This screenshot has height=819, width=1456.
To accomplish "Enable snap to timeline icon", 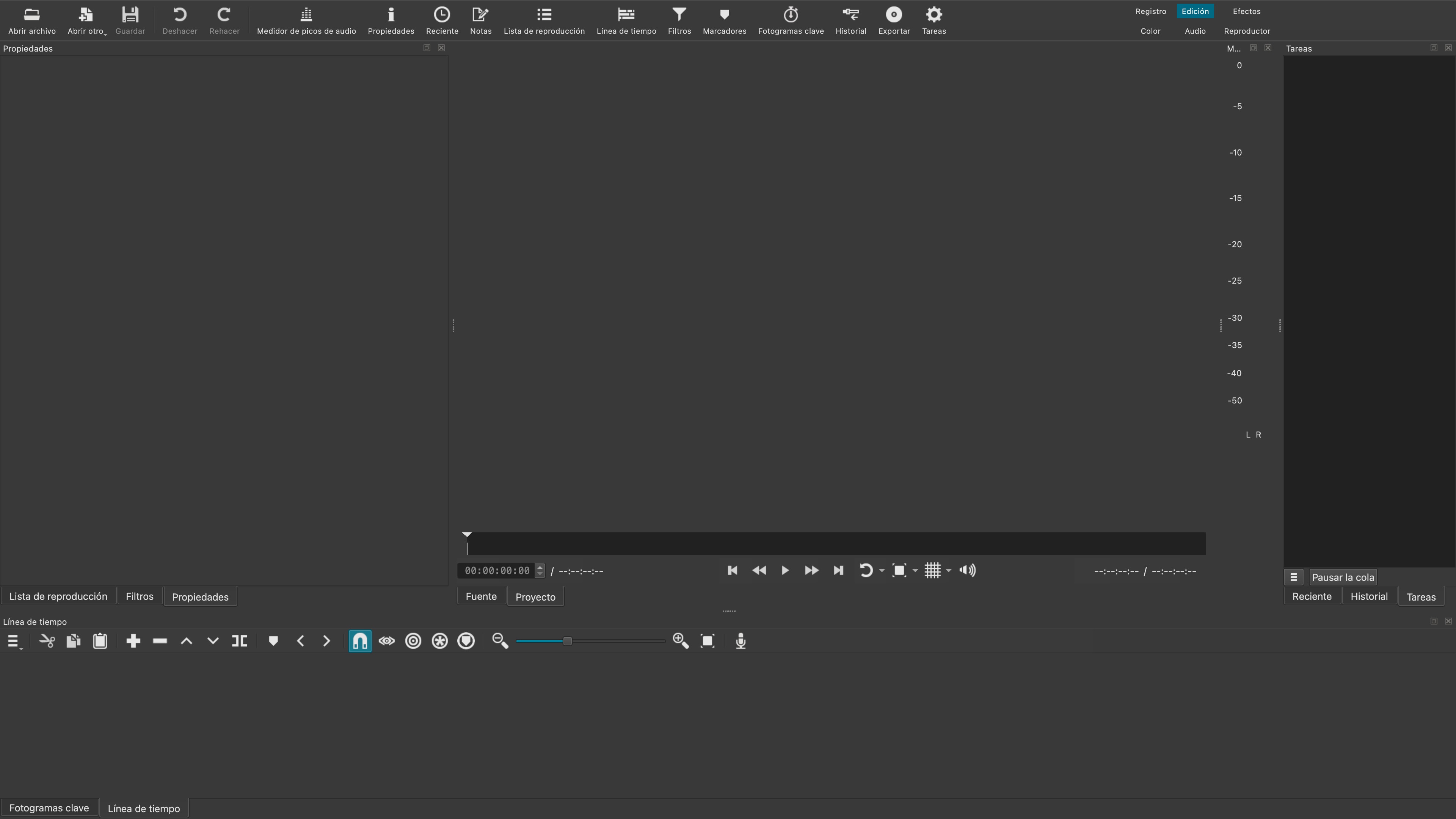I will [x=360, y=641].
